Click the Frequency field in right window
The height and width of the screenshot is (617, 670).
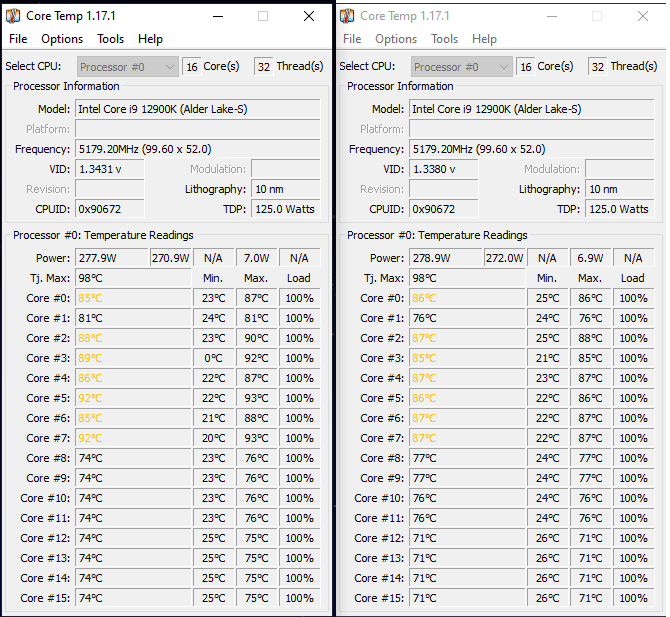(532, 149)
